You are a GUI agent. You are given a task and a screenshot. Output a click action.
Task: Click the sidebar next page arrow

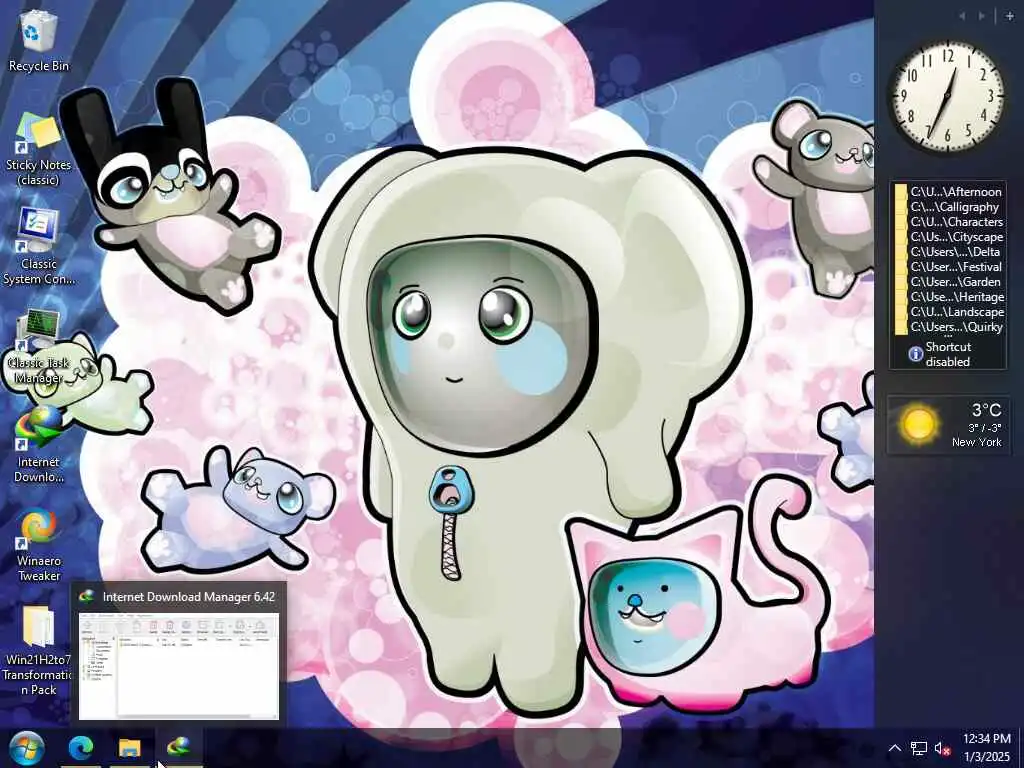pos(981,16)
